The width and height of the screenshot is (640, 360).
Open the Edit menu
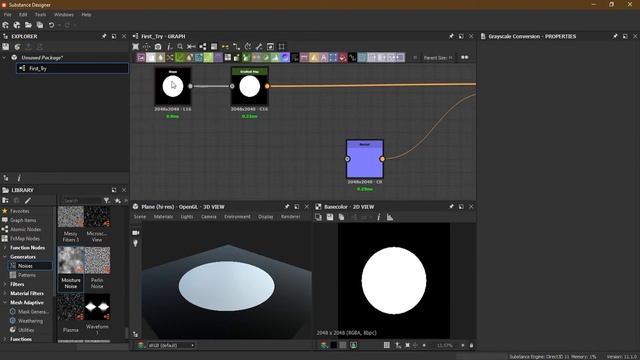pyautogui.click(x=23, y=15)
